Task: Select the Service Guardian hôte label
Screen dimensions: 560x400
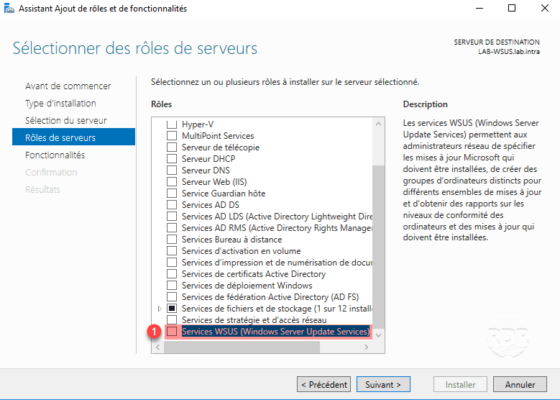Action: (x=224, y=193)
